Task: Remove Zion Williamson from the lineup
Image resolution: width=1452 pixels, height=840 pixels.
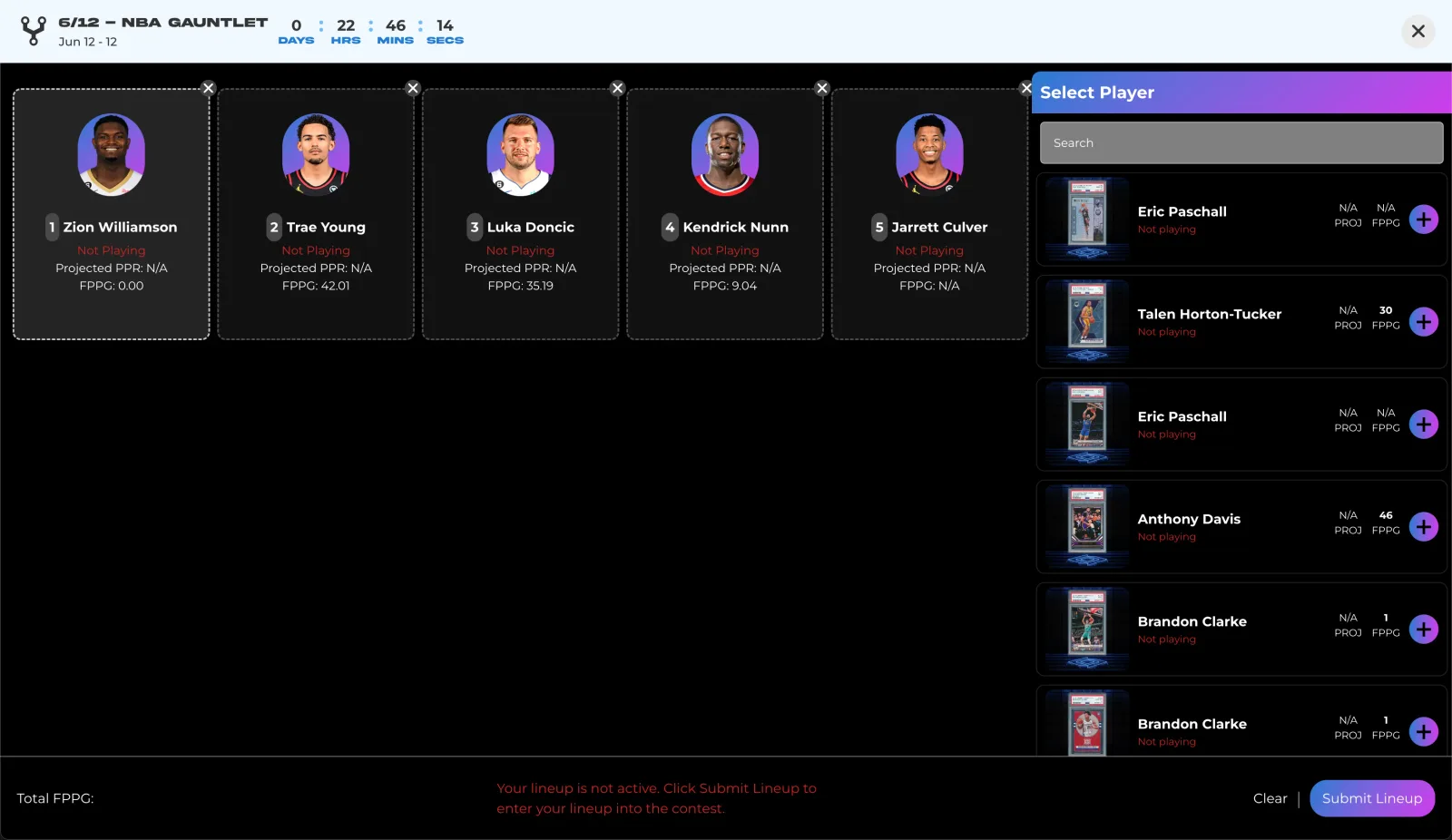Action: (209, 88)
